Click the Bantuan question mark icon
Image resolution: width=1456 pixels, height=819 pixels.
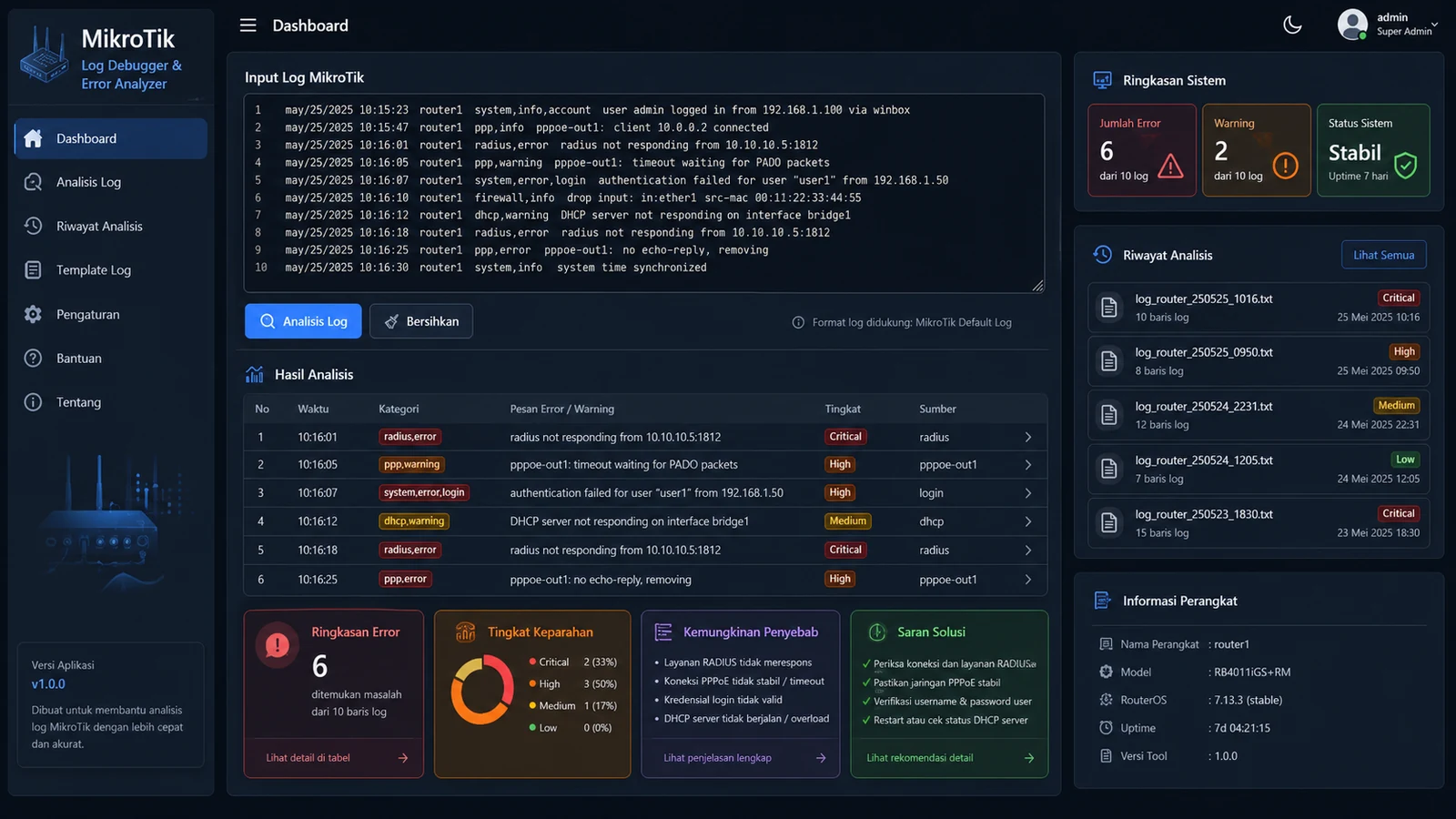point(33,358)
